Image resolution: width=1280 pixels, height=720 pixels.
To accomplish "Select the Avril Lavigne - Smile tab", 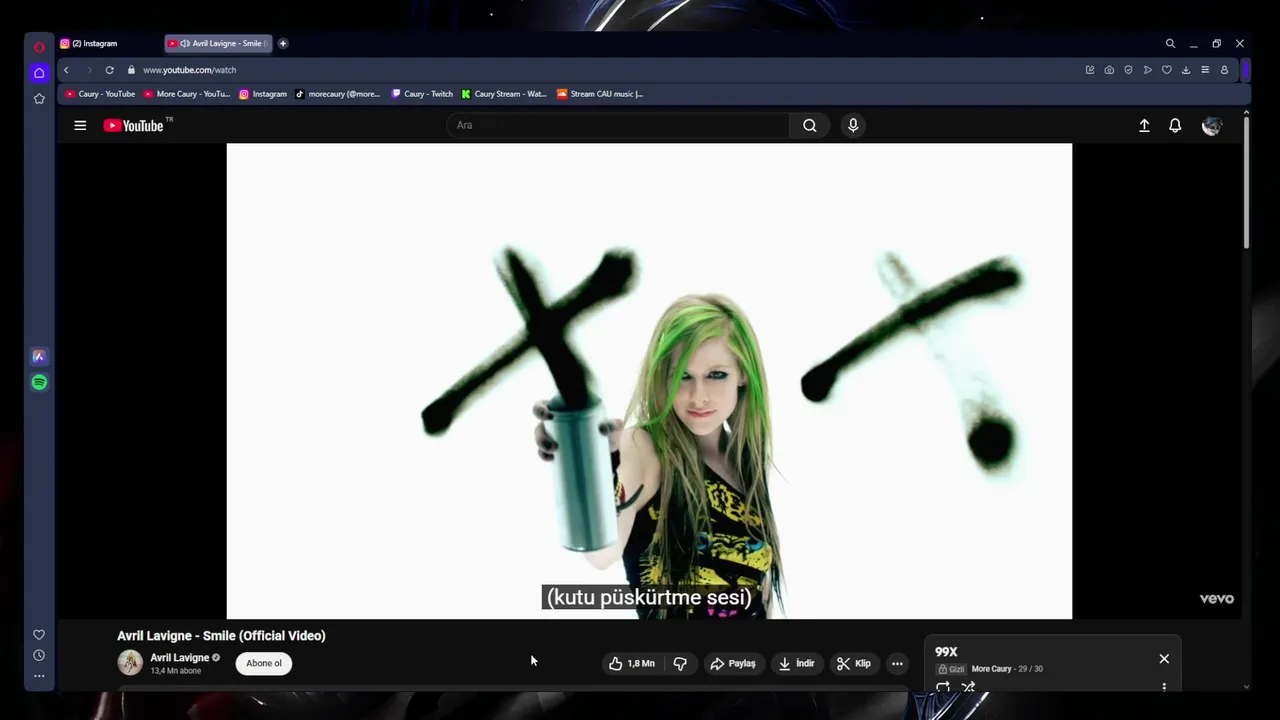I will [218, 44].
